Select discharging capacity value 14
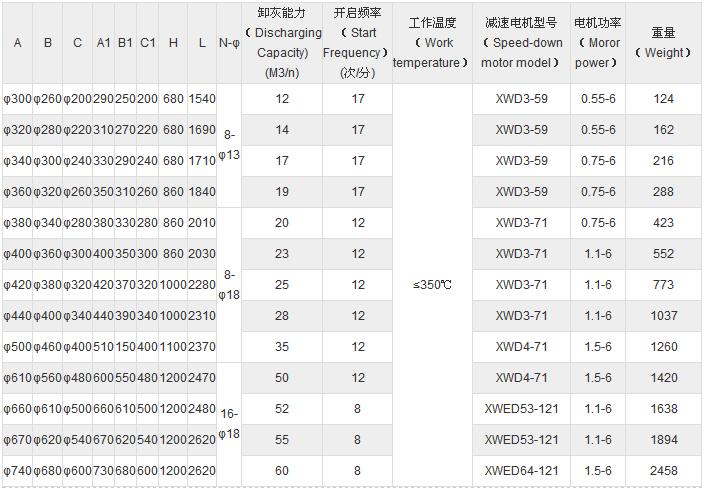This screenshot has height=489, width=705. click(282, 130)
